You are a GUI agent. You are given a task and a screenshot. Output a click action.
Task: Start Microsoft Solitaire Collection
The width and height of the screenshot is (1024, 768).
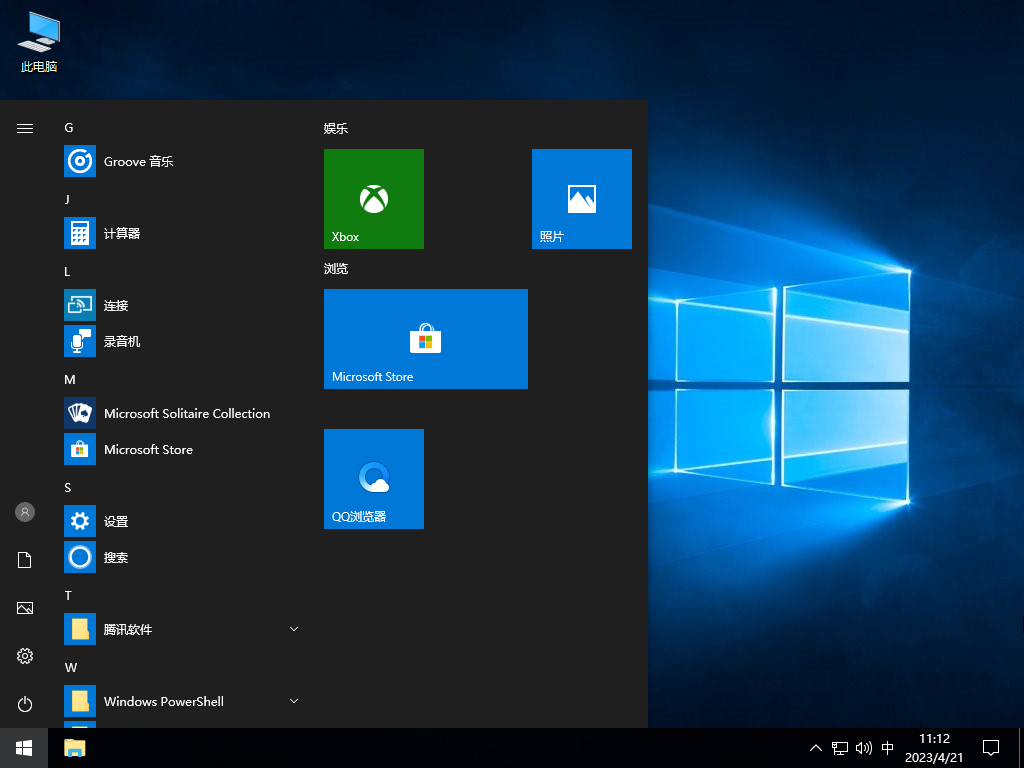pyautogui.click(x=187, y=413)
